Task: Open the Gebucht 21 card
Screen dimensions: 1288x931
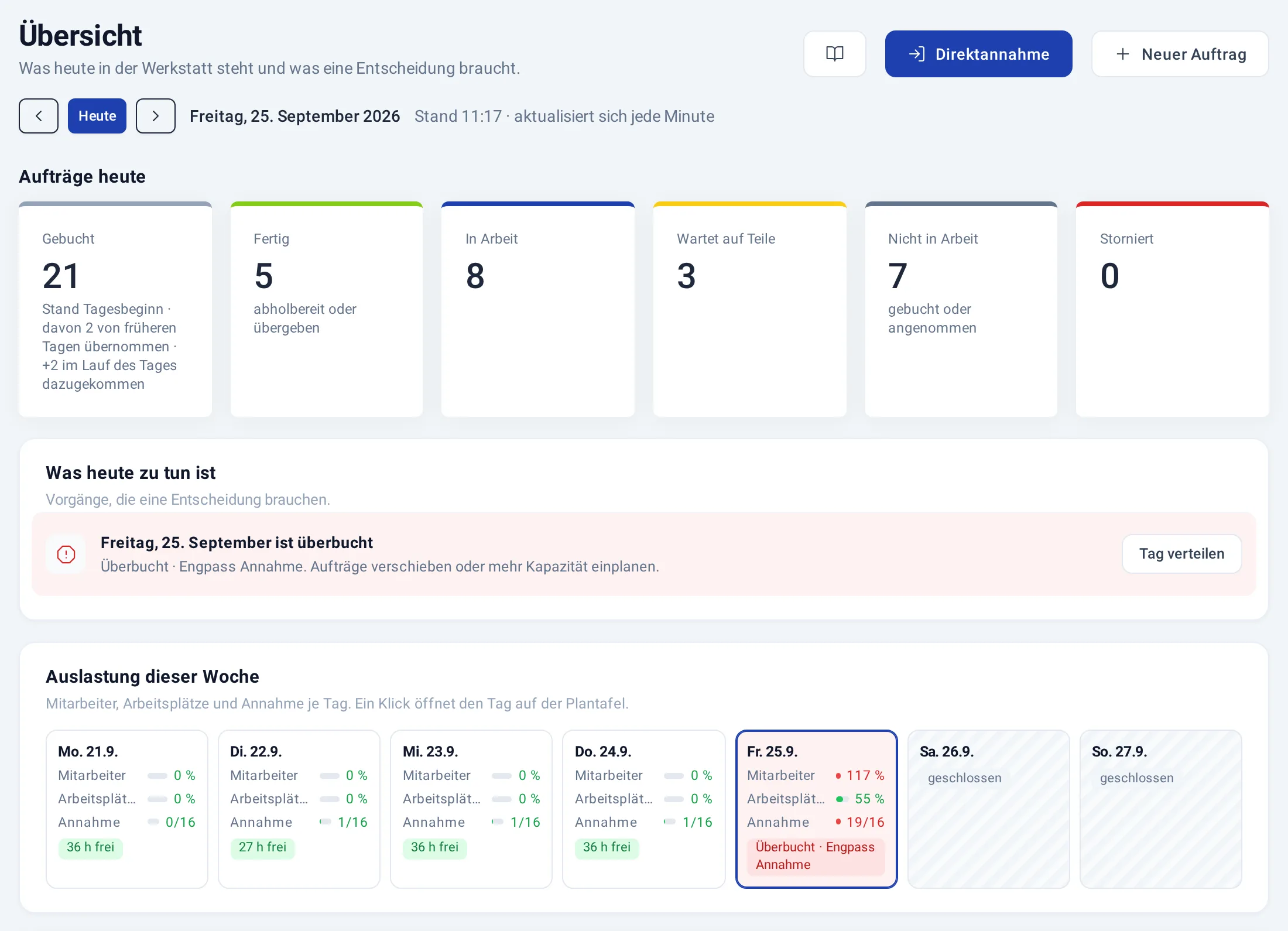Action: pos(115,309)
